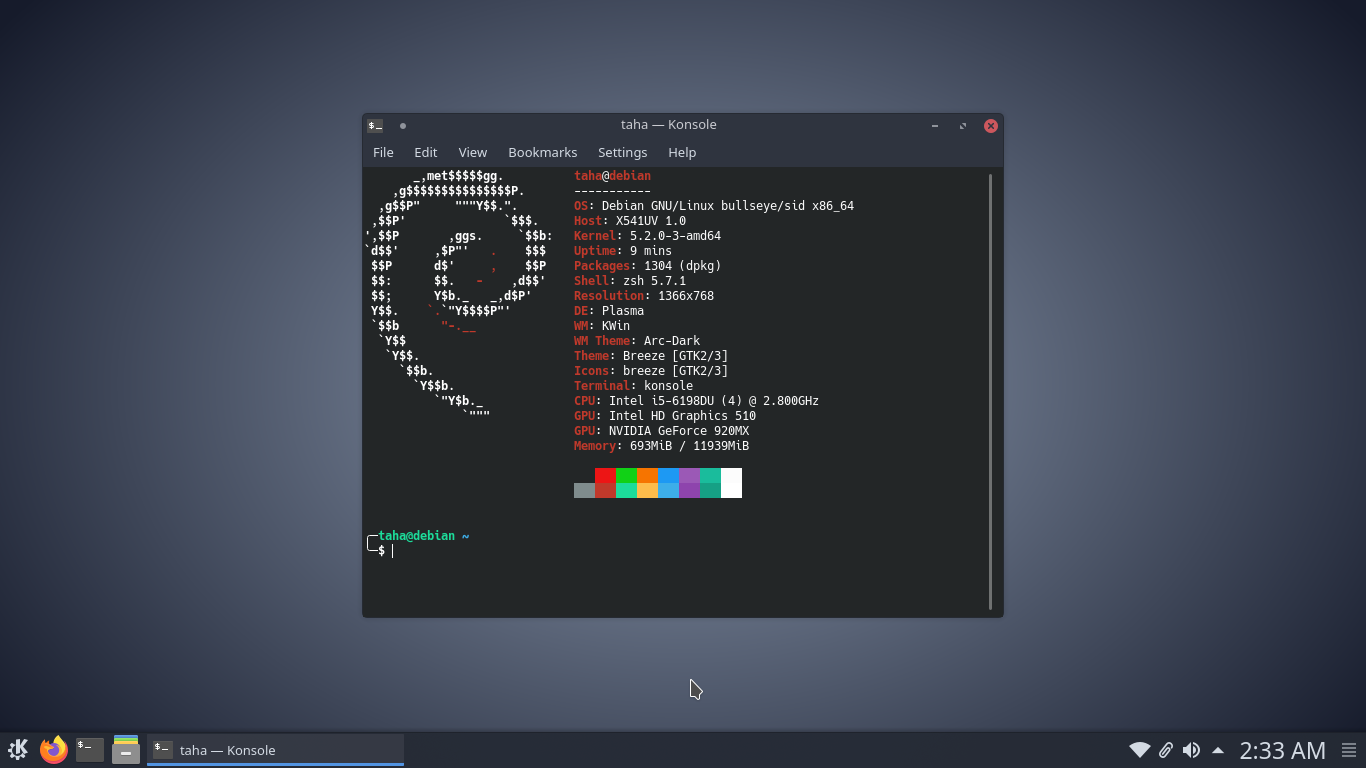This screenshot has width=1366, height=768.
Task: Click the taha@debian neofetch header text
Action: click(x=612, y=176)
